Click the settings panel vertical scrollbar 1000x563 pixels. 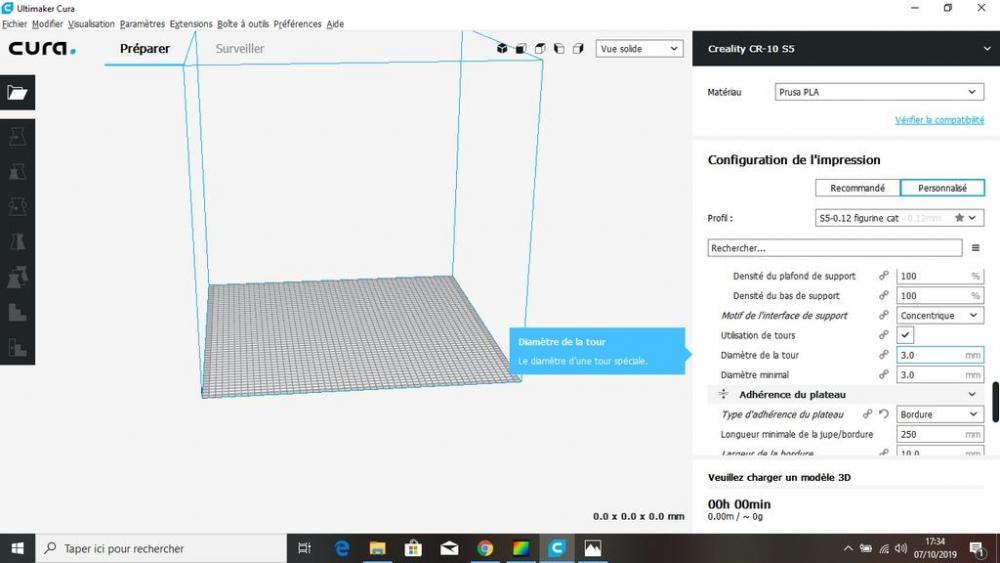(995, 402)
